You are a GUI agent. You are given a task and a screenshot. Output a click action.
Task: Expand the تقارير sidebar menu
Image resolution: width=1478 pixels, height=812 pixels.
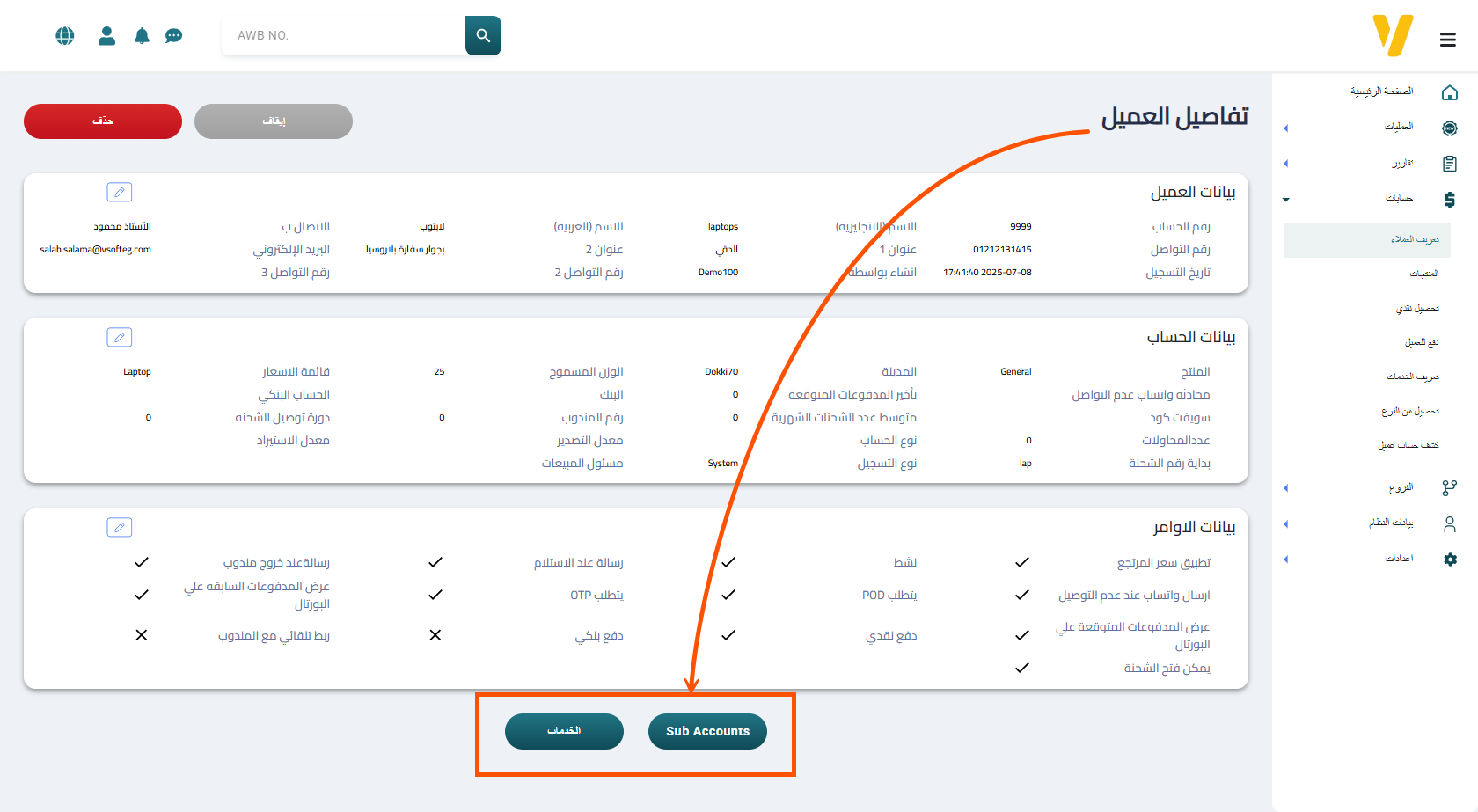pyautogui.click(x=1401, y=164)
